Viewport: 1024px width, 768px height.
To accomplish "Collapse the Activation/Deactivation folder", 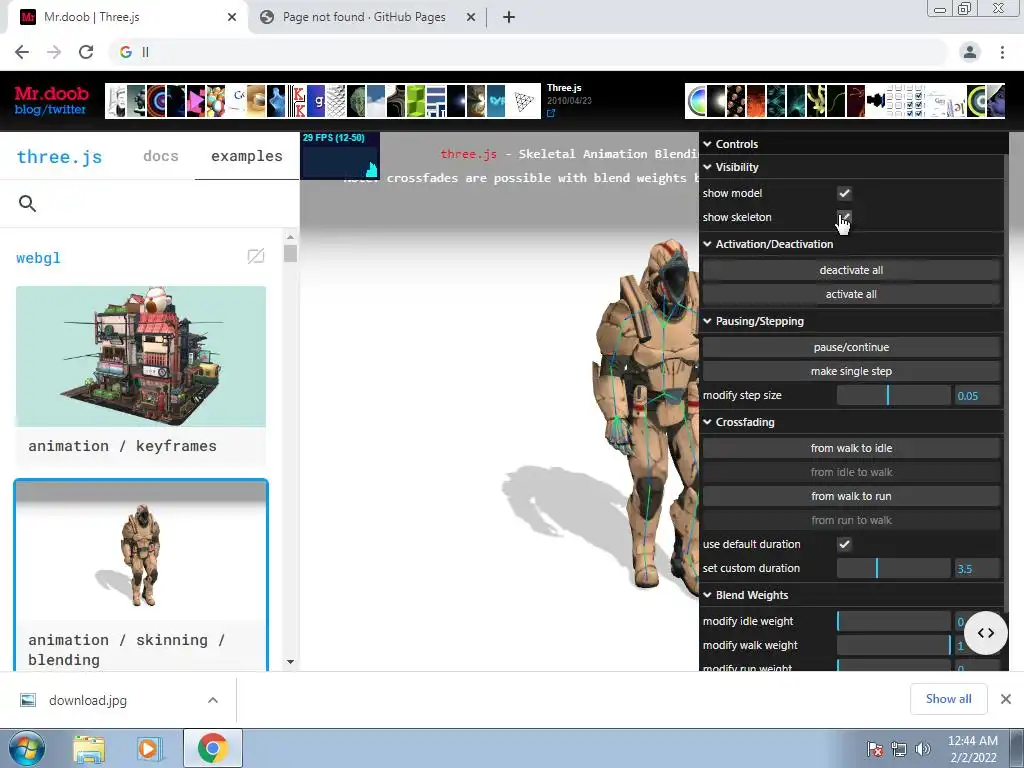I will coord(852,244).
